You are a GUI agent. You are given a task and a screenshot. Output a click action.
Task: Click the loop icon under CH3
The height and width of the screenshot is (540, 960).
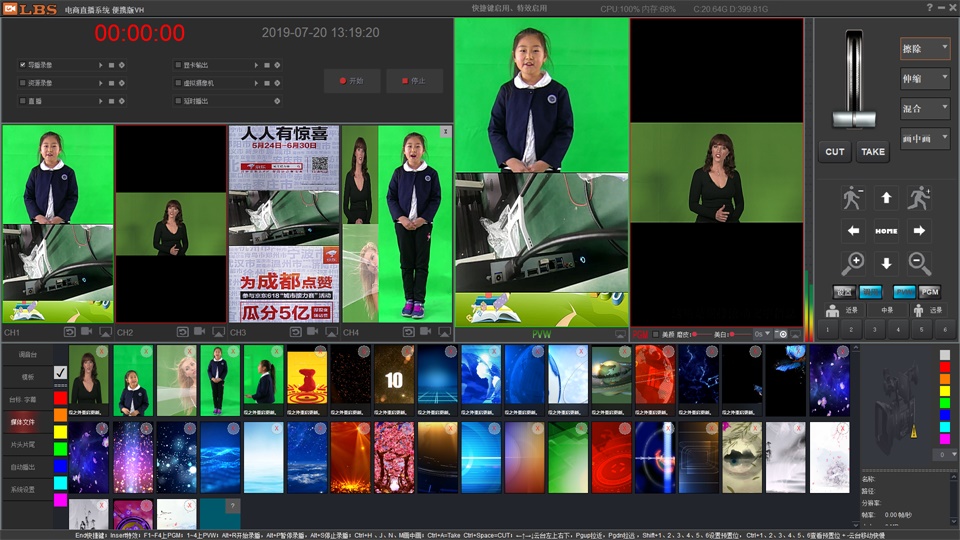tap(295, 331)
